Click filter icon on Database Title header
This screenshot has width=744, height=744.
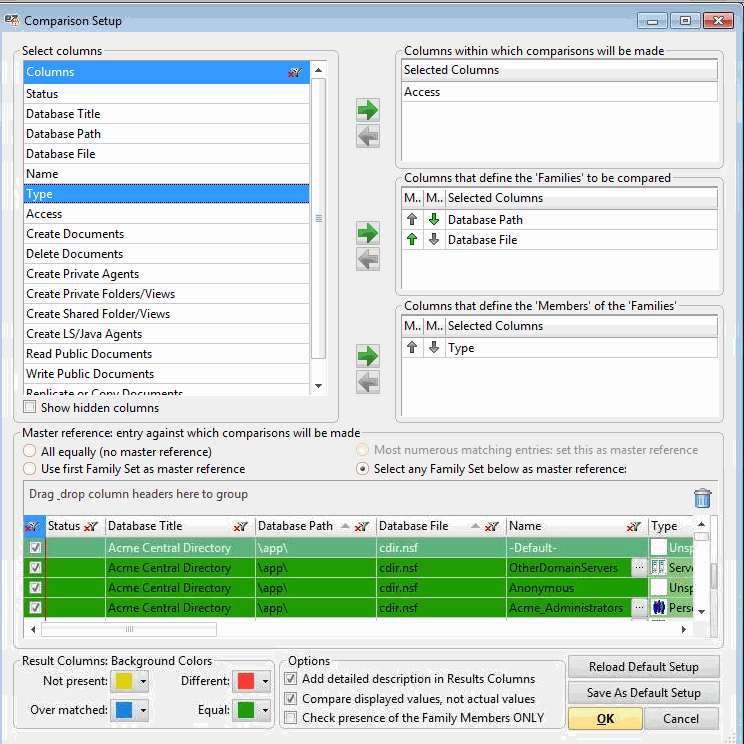tap(240, 527)
